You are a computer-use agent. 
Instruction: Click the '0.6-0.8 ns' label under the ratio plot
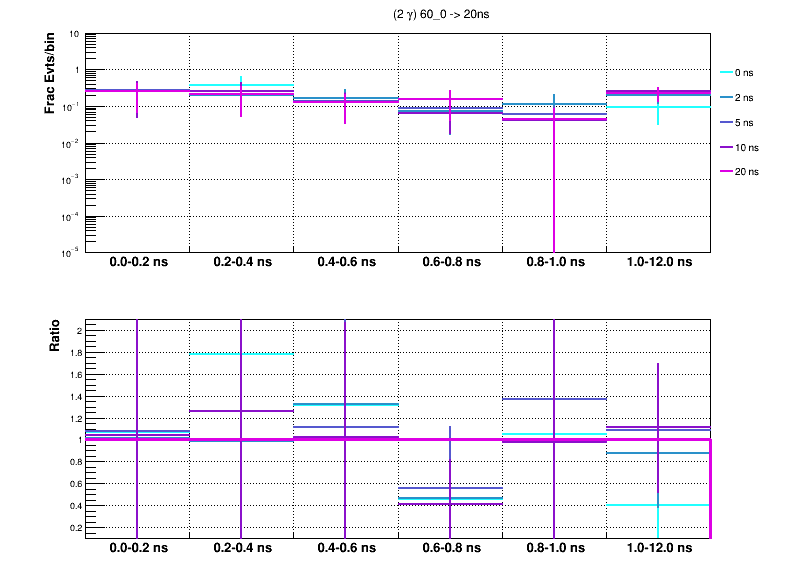point(450,549)
